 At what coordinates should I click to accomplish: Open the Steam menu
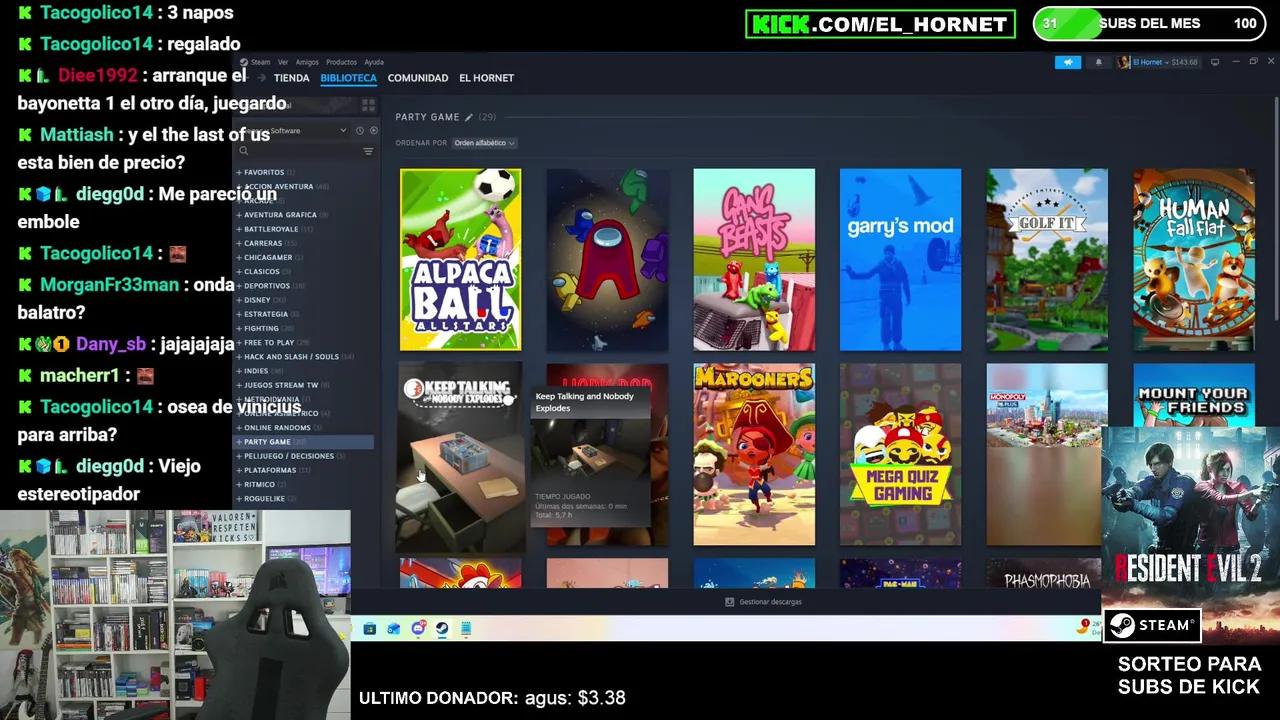[260, 62]
